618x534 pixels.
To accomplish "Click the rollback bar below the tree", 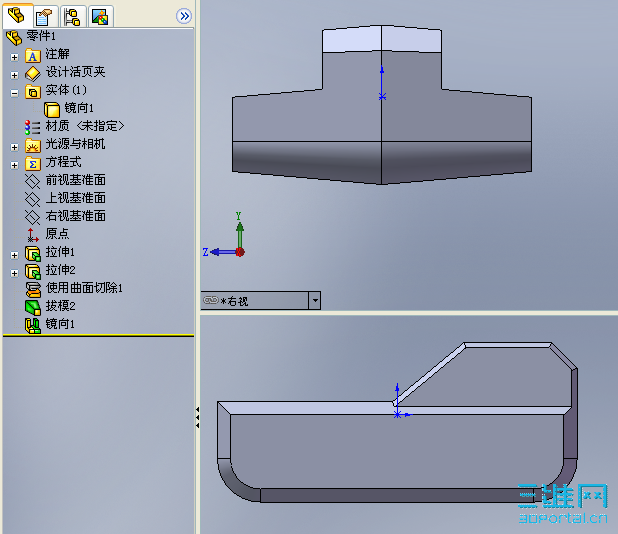I will click(99, 335).
